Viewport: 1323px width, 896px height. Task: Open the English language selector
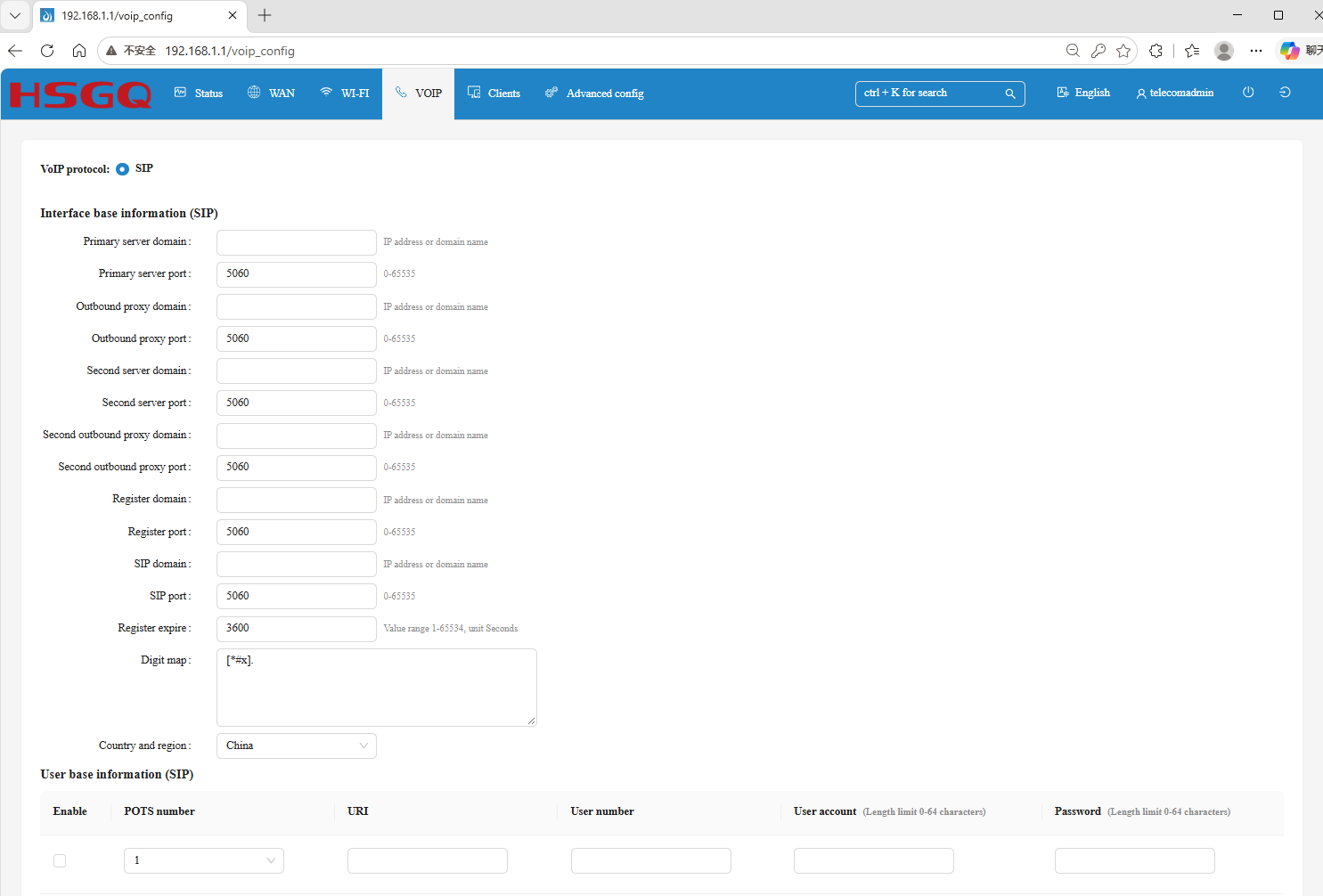(1083, 93)
